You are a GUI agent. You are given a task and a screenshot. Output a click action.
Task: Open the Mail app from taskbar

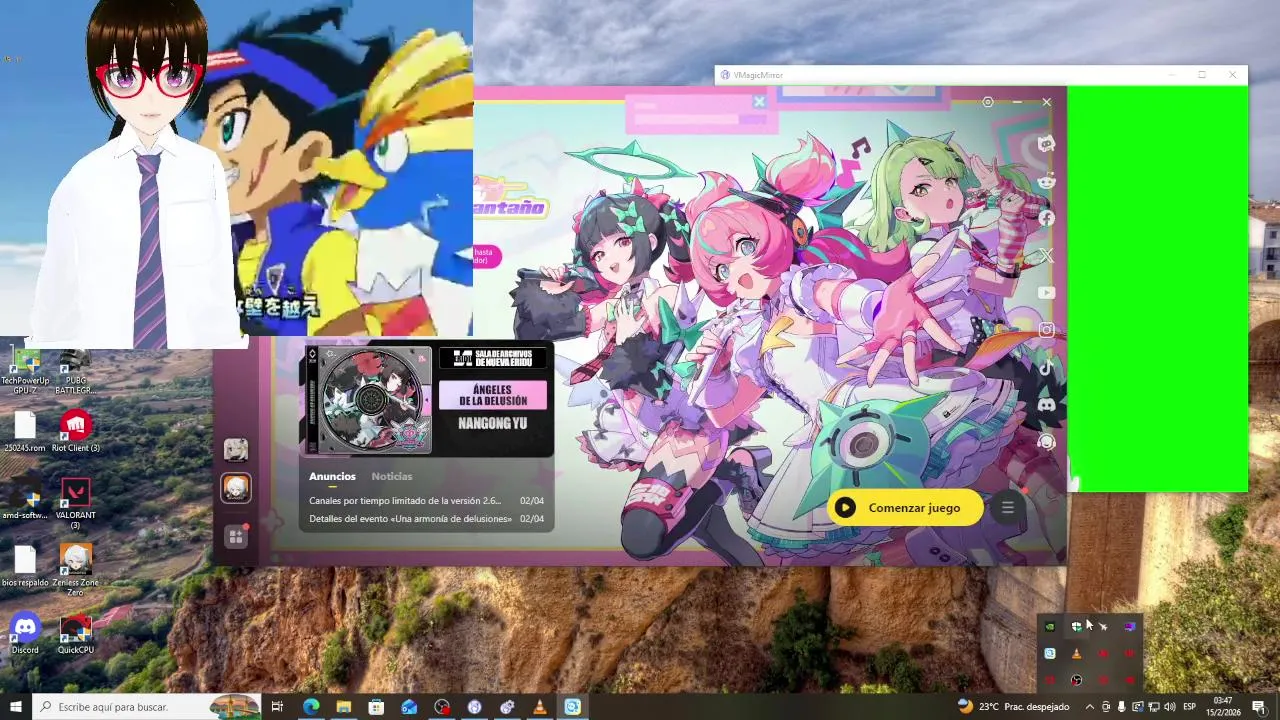pos(409,707)
